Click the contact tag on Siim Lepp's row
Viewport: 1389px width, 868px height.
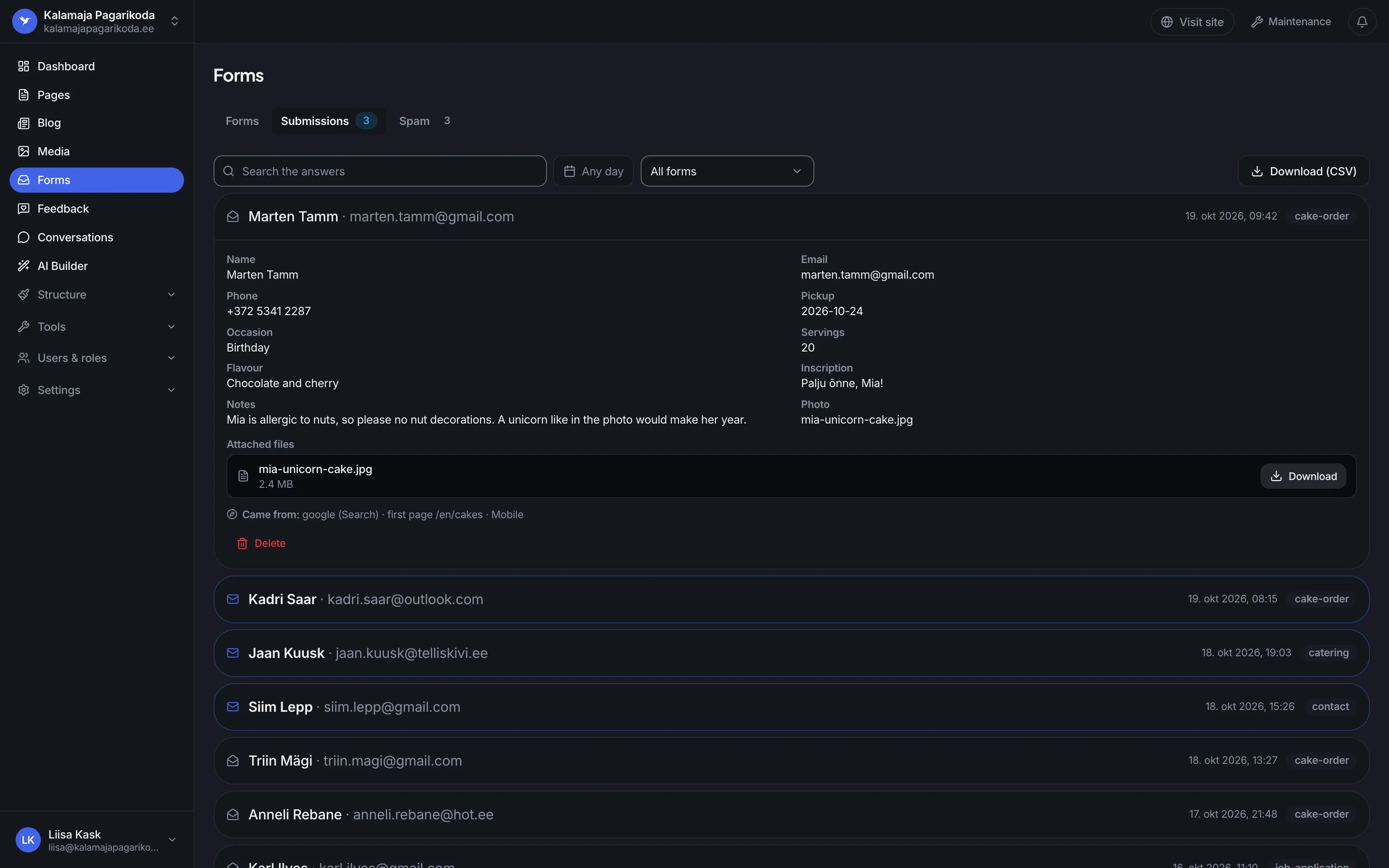[1330, 707]
